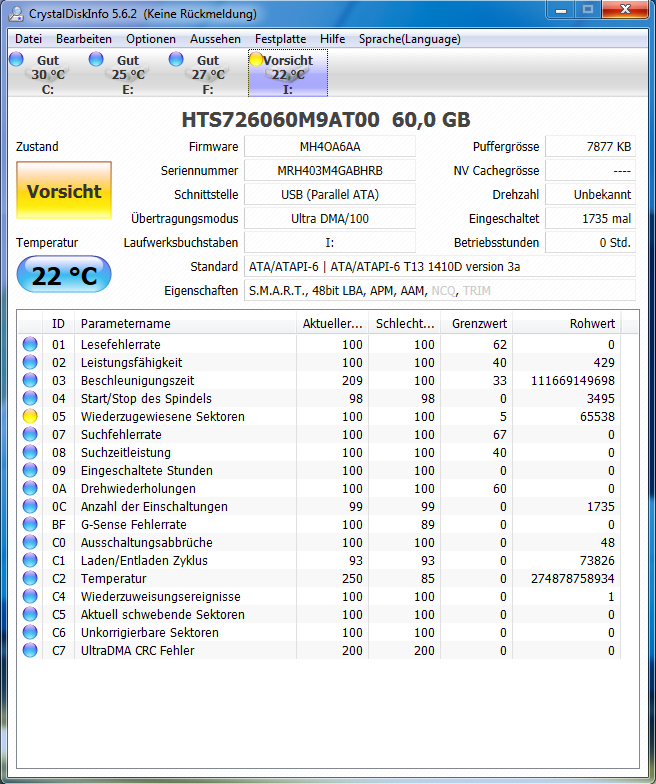This screenshot has width=656, height=784.
Task: Click the NV Cachegrösse field with dashes
Action: pyautogui.click(x=590, y=170)
